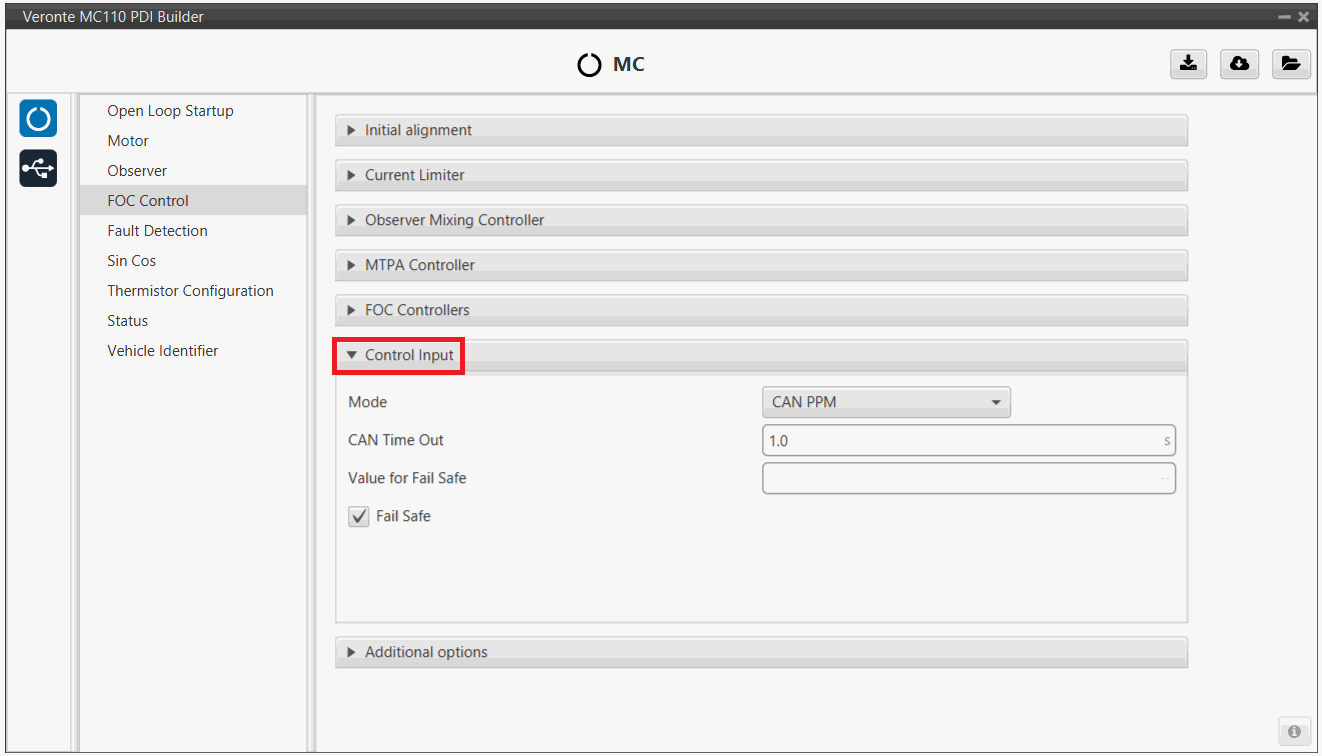Click the save to disk download icon
The height and width of the screenshot is (756, 1322).
[x=1187, y=64]
